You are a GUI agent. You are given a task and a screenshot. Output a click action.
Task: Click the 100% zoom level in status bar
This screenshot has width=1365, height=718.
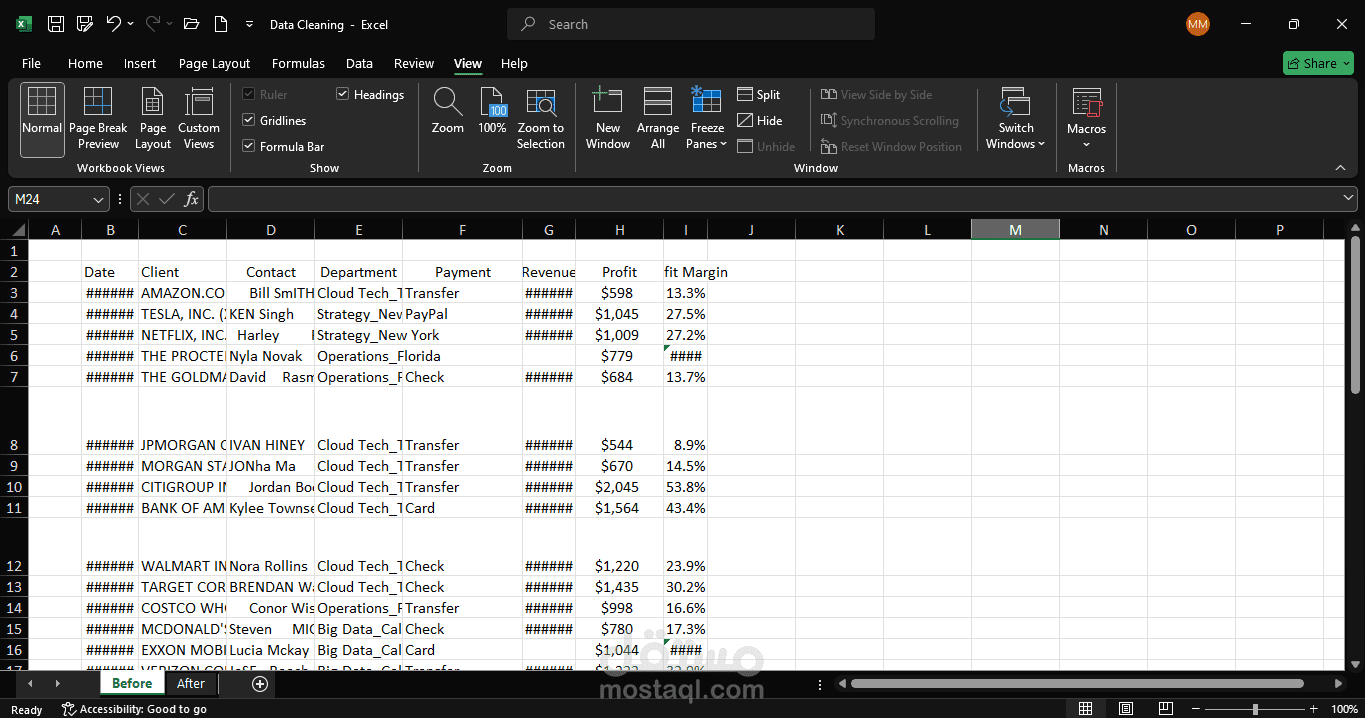(x=1345, y=709)
